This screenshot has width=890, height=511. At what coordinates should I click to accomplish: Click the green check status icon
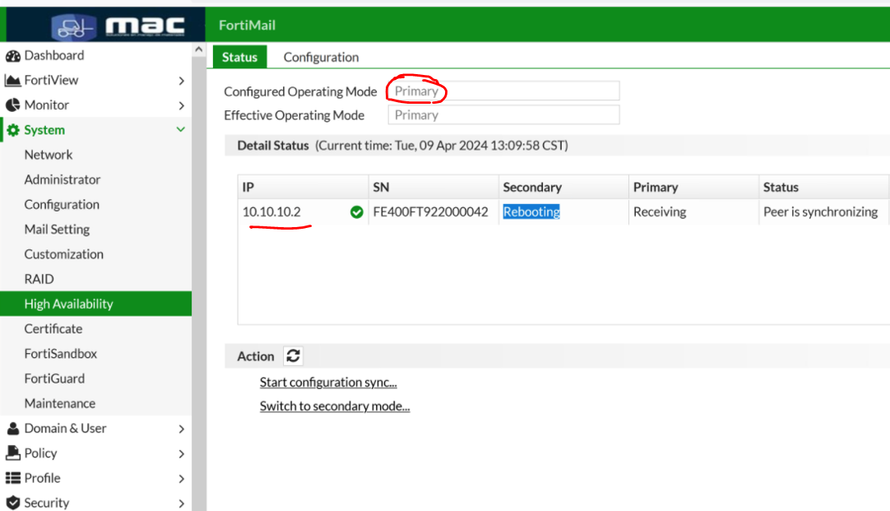(x=357, y=212)
